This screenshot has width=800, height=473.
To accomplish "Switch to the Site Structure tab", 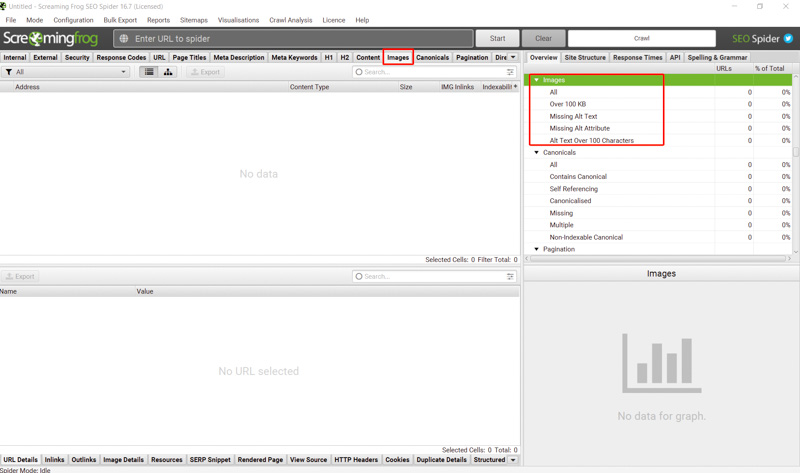I will pos(585,58).
